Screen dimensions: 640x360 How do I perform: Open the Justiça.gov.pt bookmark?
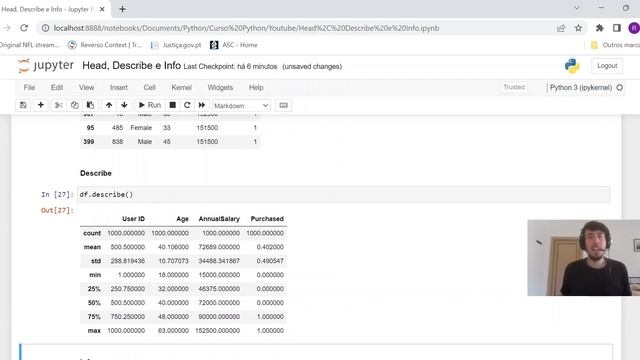pos(176,45)
